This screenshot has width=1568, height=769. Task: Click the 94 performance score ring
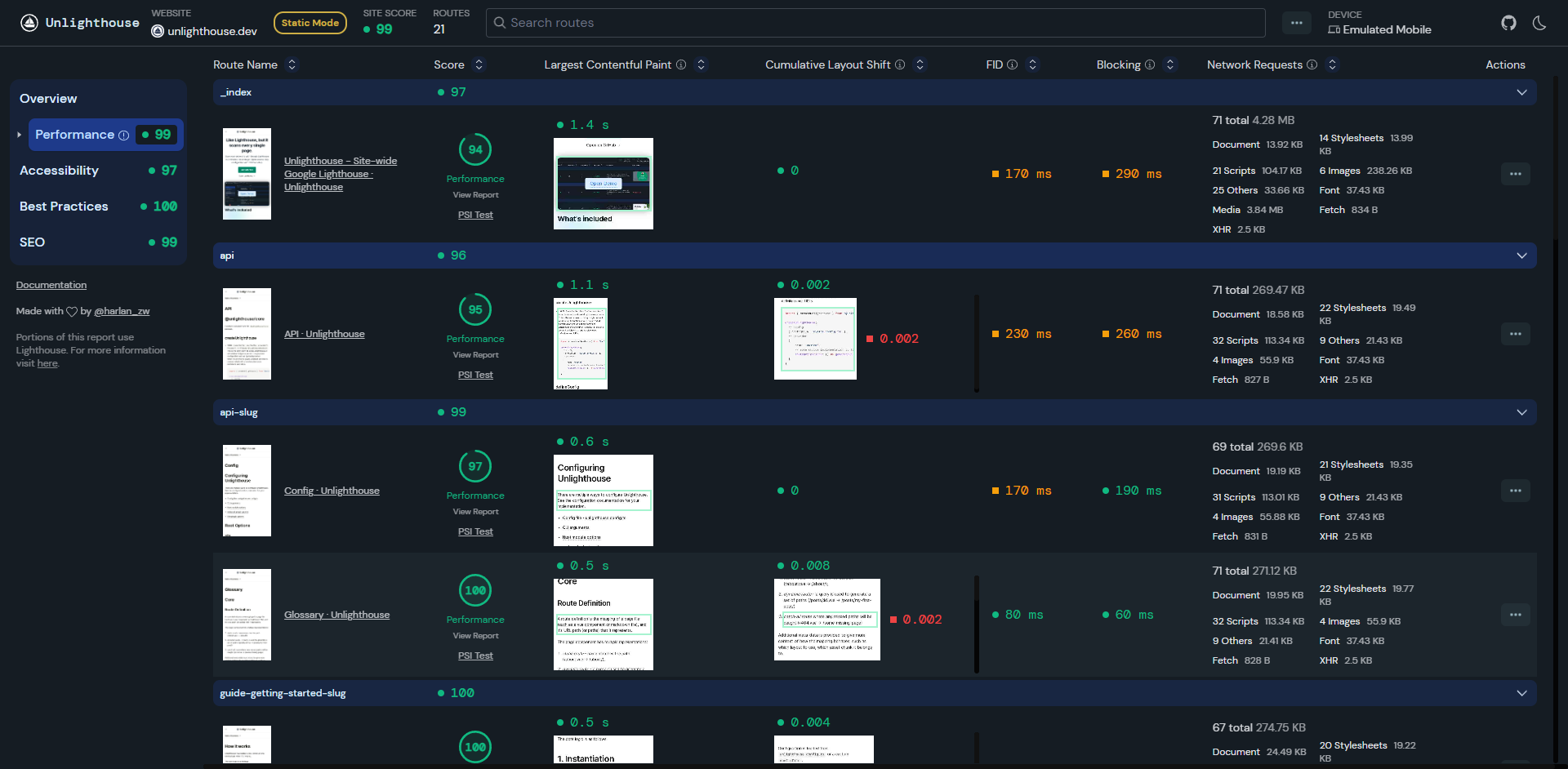point(475,149)
